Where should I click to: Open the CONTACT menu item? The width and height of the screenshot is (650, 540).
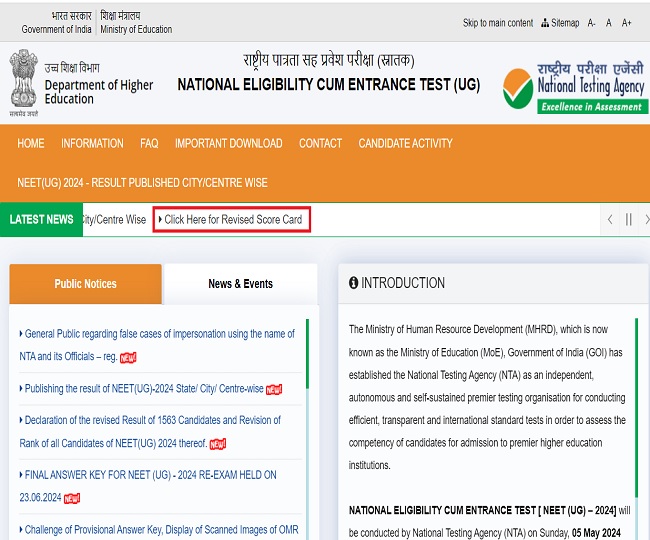click(320, 143)
